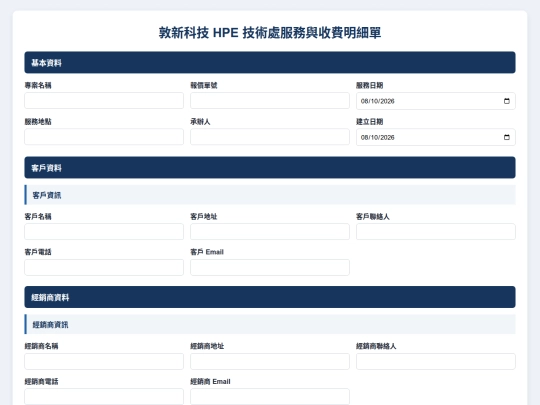Click the 客戶名稱 input field
This screenshot has width=540, height=405.
point(104,231)
